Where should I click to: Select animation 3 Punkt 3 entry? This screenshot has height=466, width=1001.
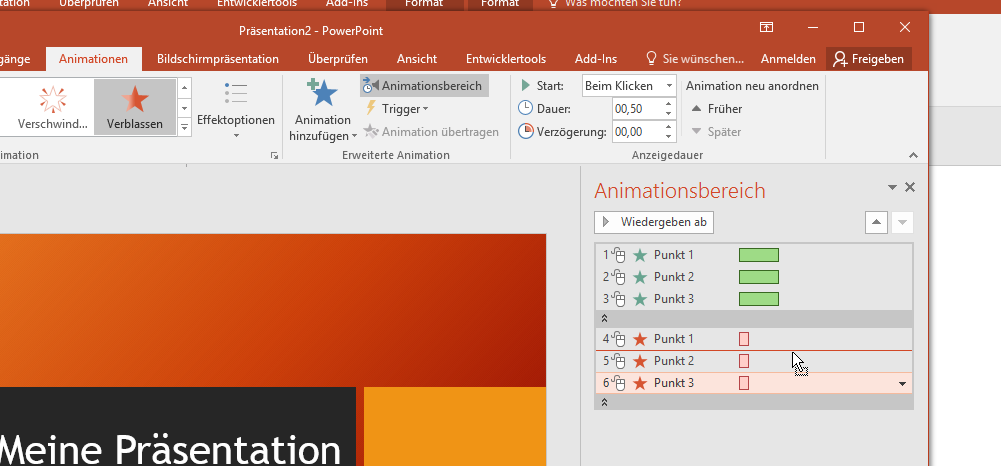tap(753, 299)
